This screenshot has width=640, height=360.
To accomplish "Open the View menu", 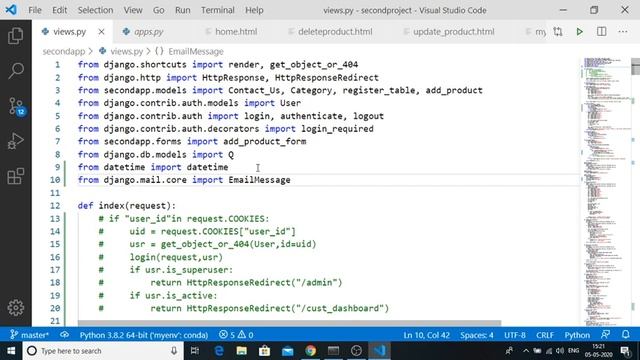I will pyautogui.click(x=133, y=10).
